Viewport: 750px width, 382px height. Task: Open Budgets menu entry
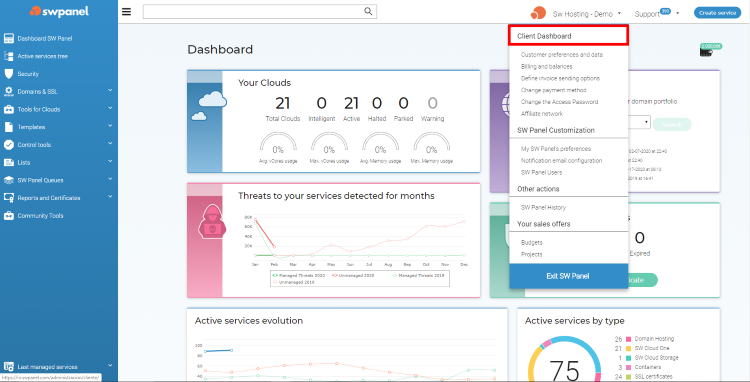[531, 242]
